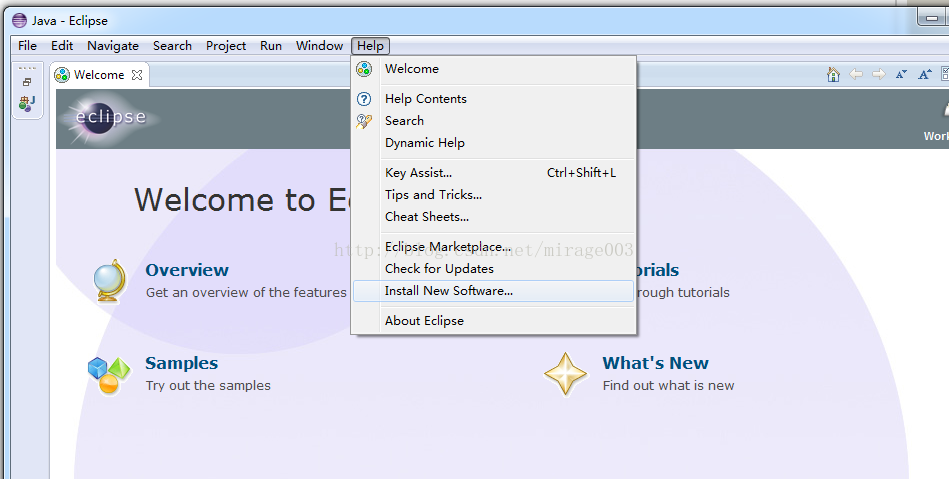Viewport: 949px width, 479px height.
Task: Click the Overview globe icon
Action: [x=110, y=280]
